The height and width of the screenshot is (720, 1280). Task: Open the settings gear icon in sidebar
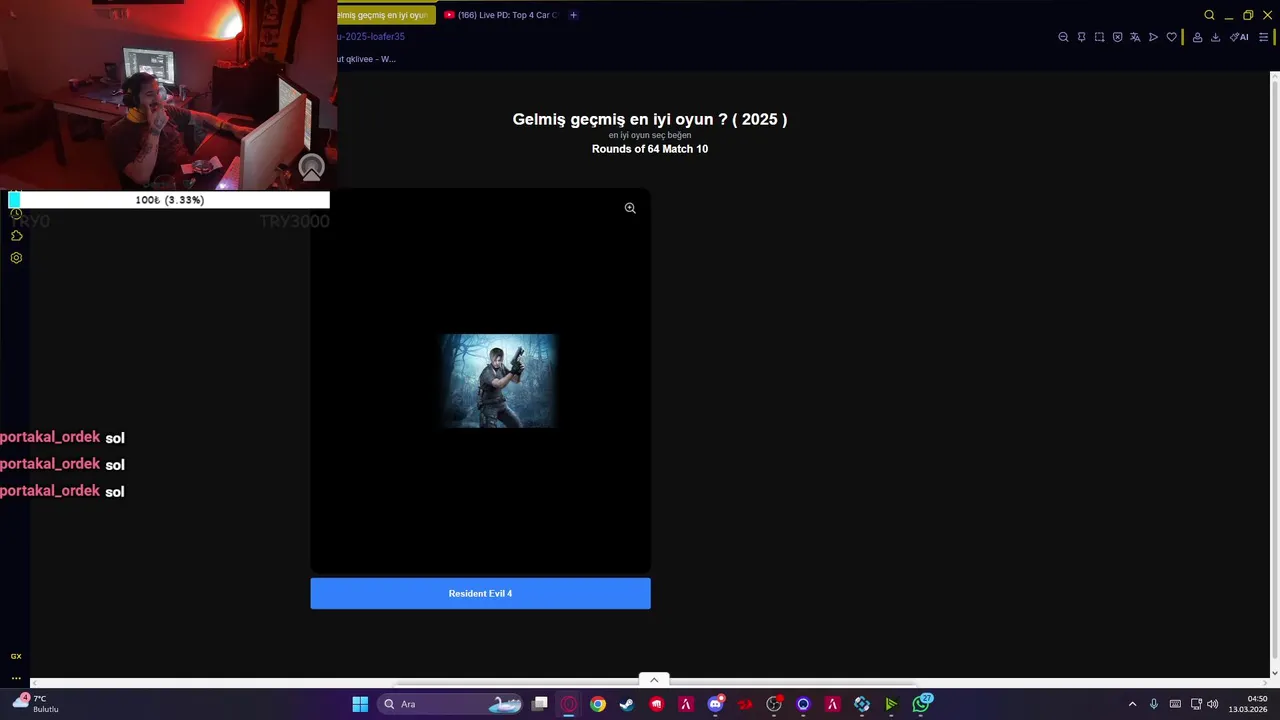point(16,258)
